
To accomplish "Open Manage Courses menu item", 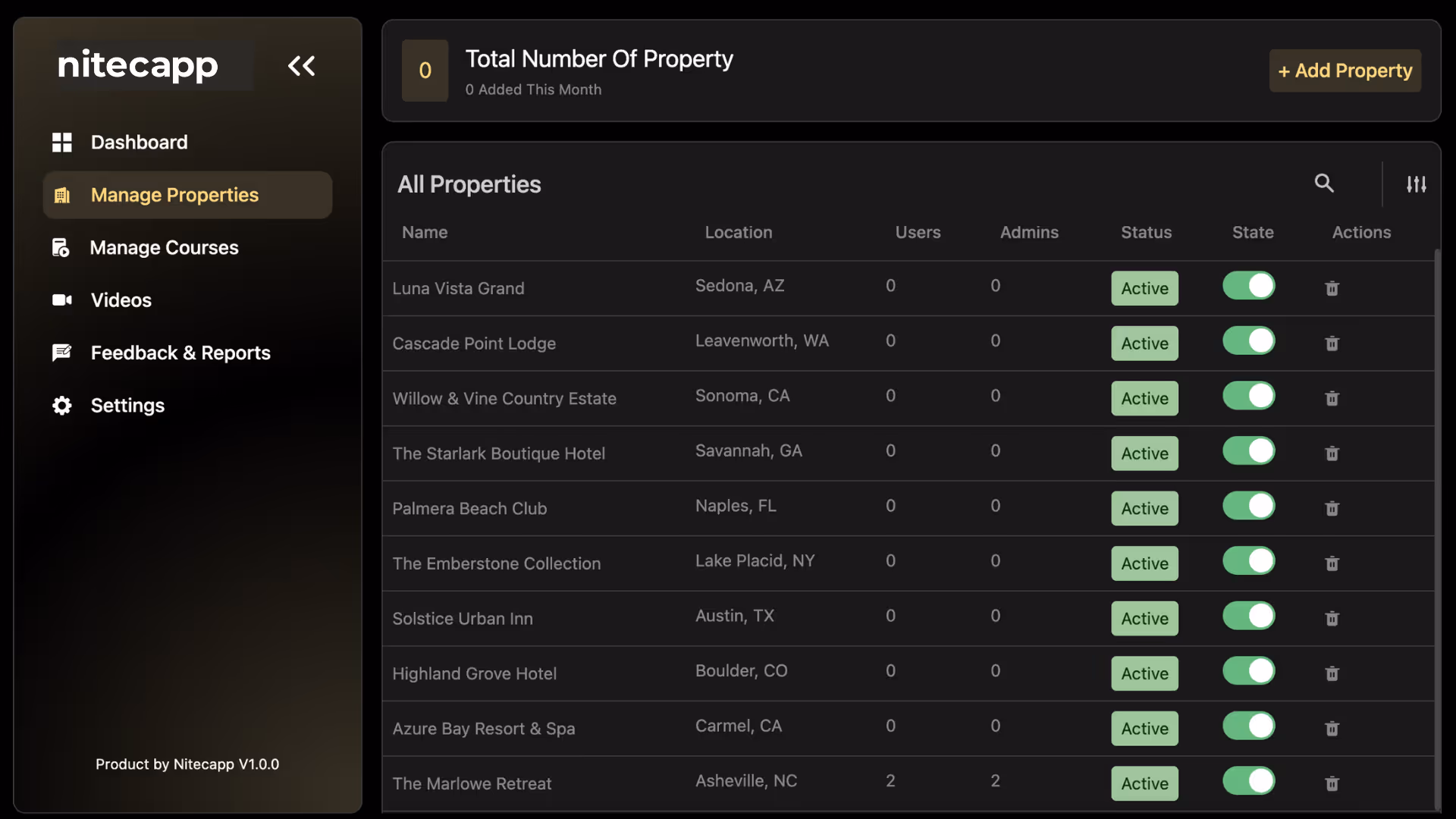I will pyautogui.click(x=164, y=248).
